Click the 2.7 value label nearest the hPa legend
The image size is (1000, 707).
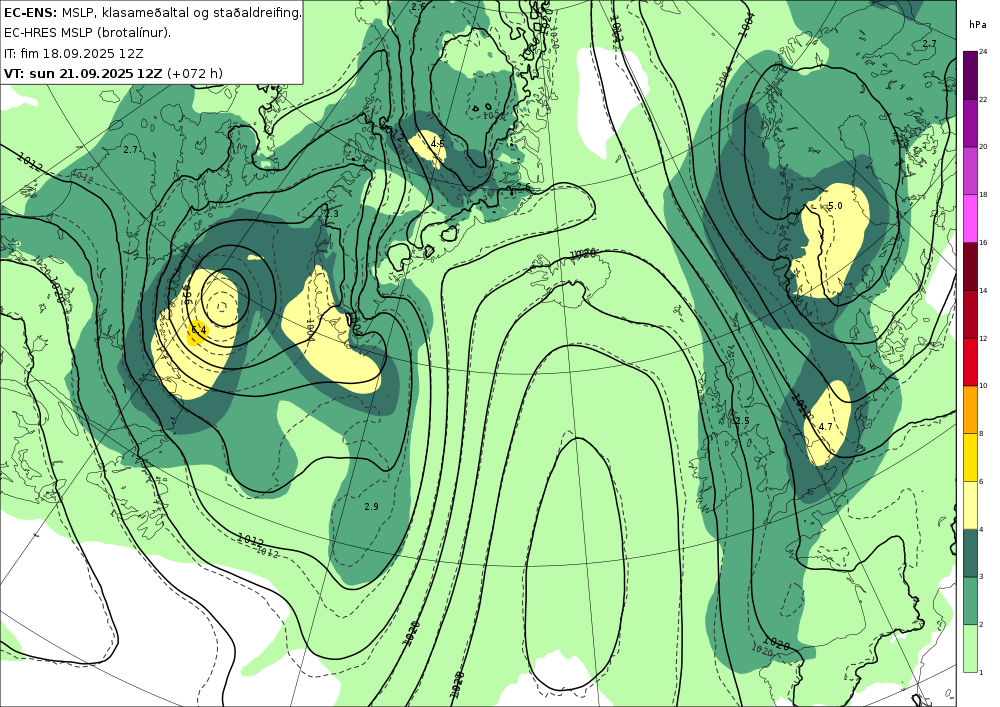pos(929,44)
